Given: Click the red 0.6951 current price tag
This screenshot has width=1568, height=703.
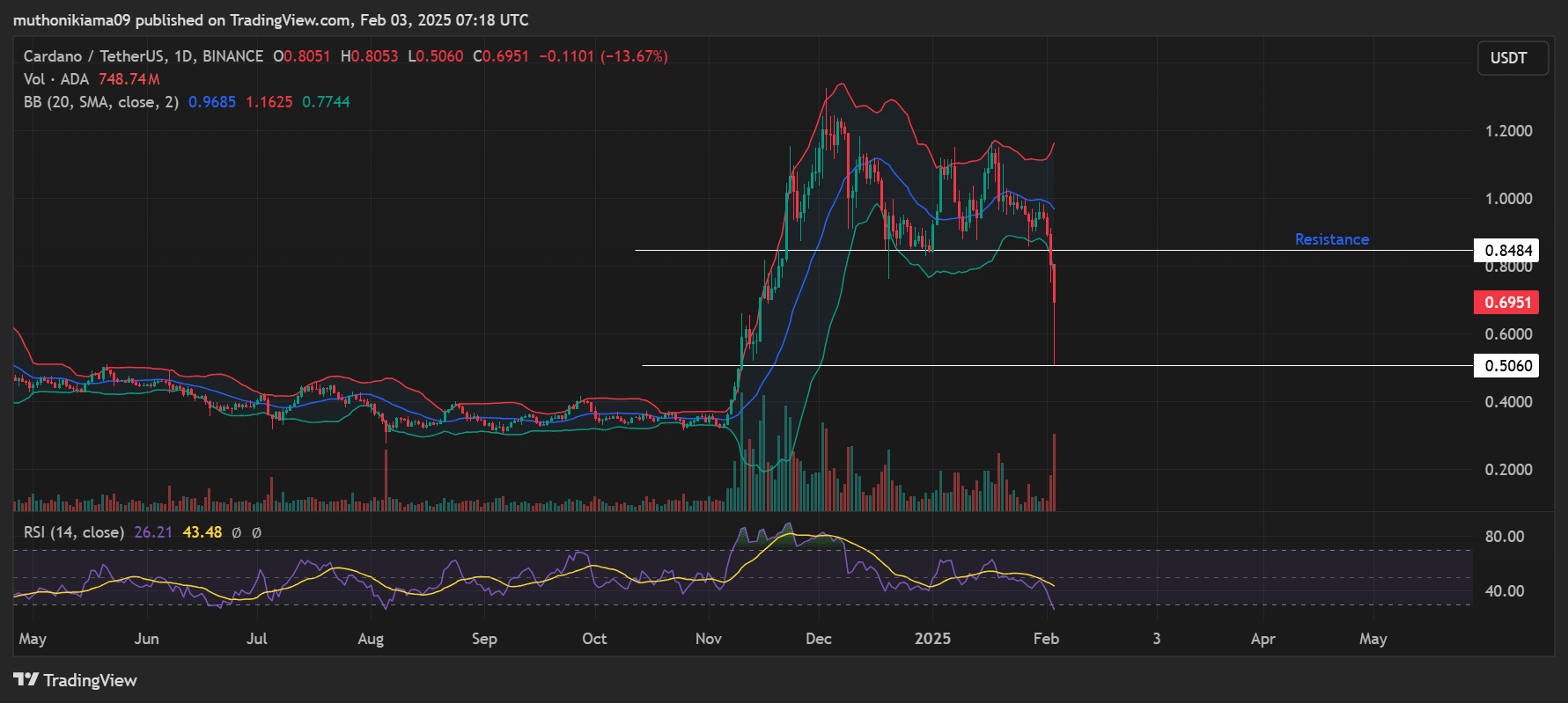Looking at the screenshot, I should click(x=1507, y=303).
